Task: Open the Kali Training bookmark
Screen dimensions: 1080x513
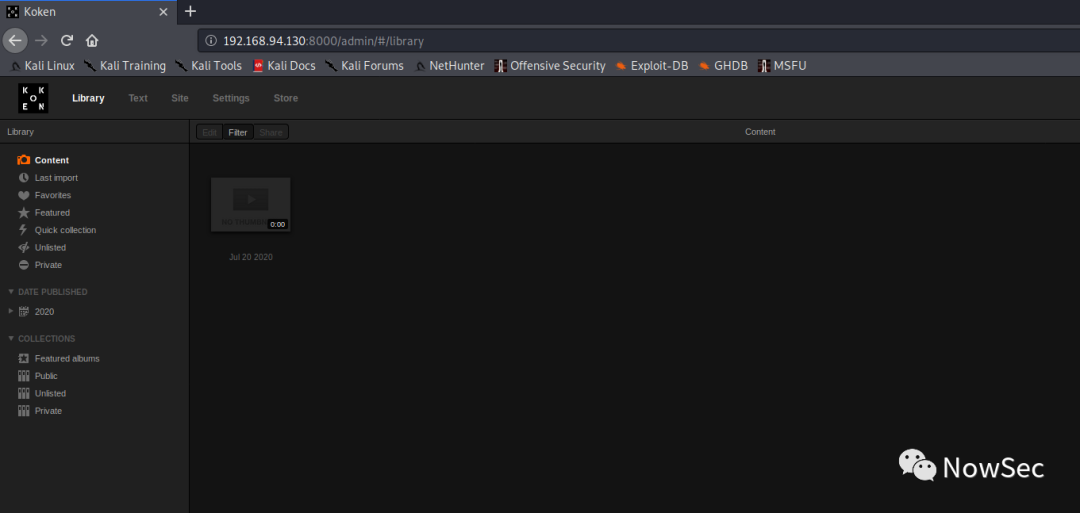Action: [x=125, y=66]
